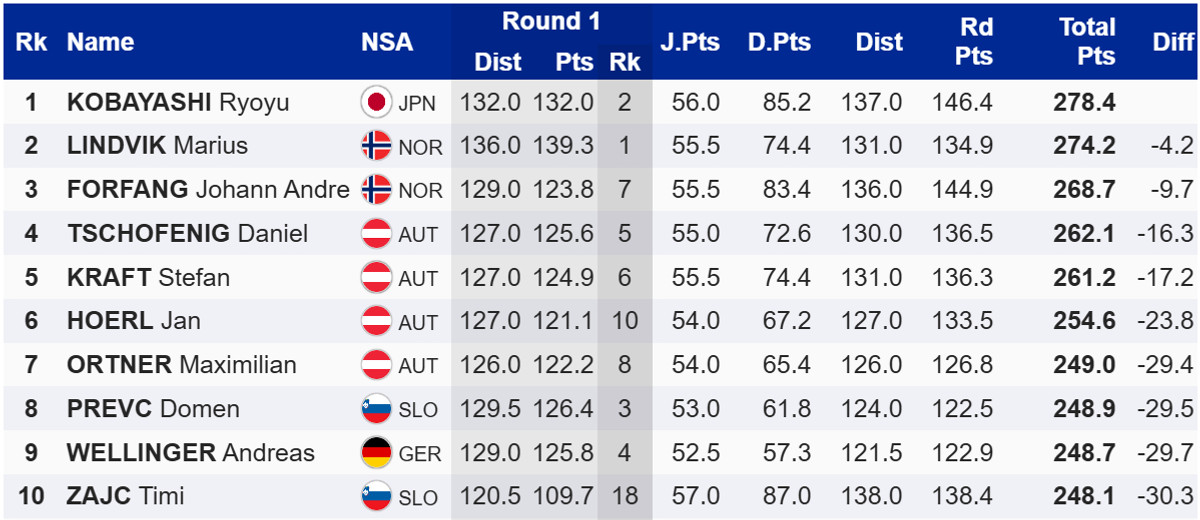Click the Austria flag beside Ortner
This screenshot has width=1200, height=520.
(376, 365)
